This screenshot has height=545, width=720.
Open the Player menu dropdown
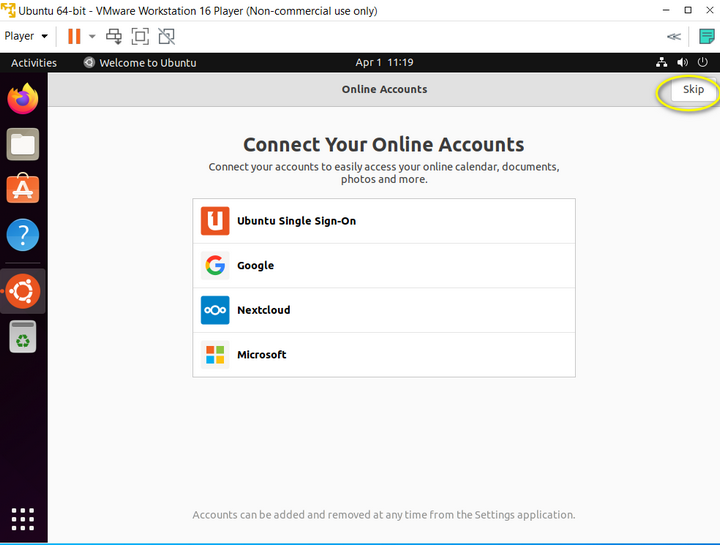(26, 36)
